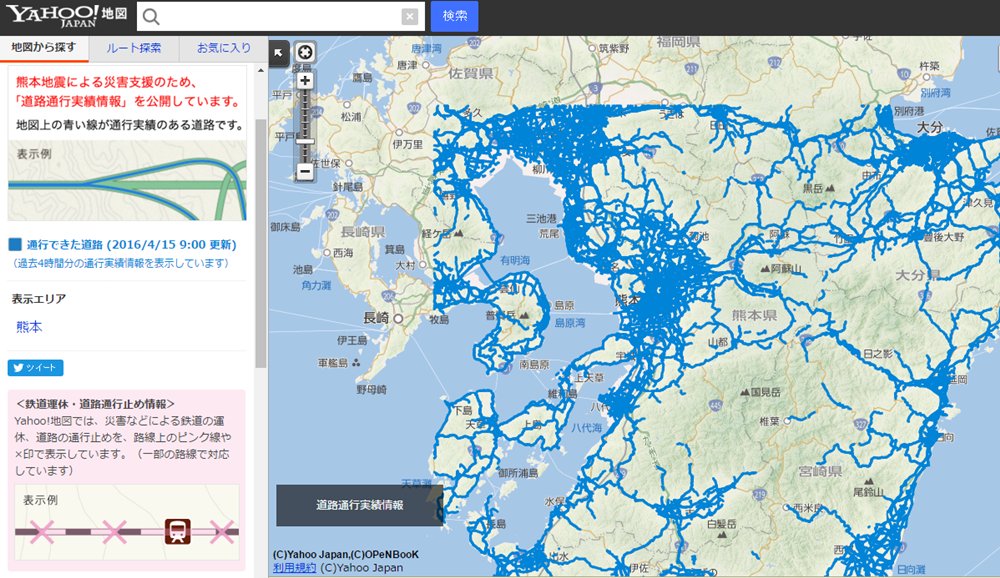Clear search field with X button
Image resolution: width=1000 pixels, height=578 pixels.
410,17
